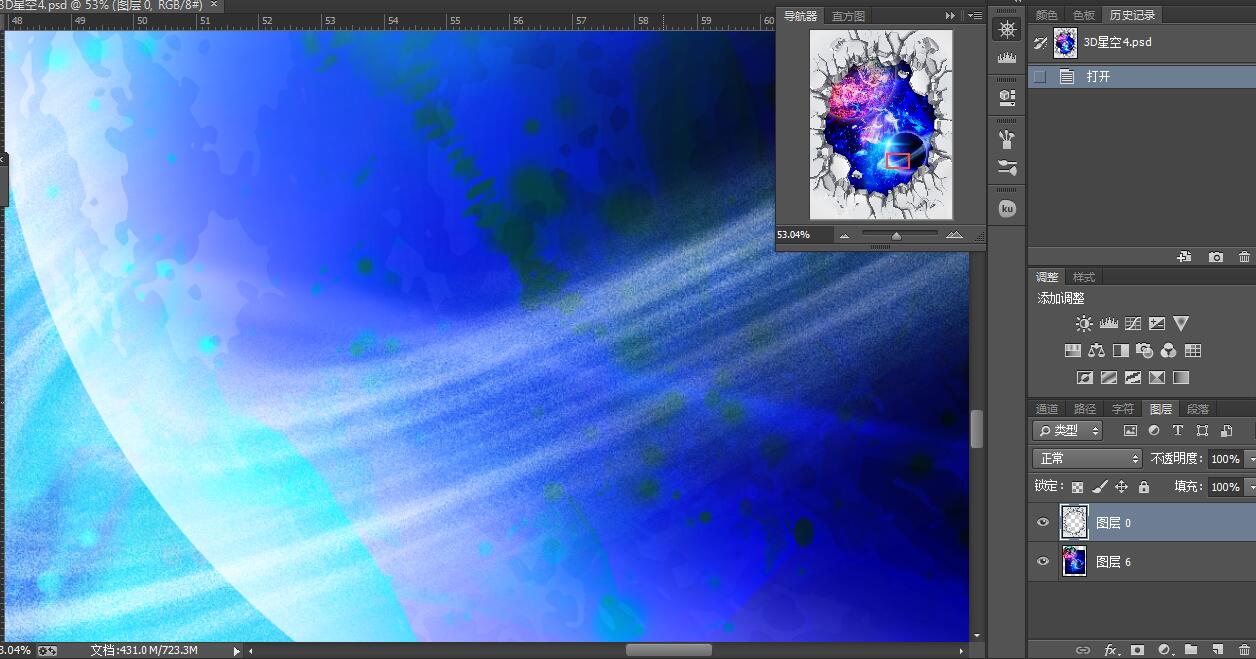Add a Hue/Saturation adjustment layer
This screenshot has height=659, width=1256.
pos(1072,351)
